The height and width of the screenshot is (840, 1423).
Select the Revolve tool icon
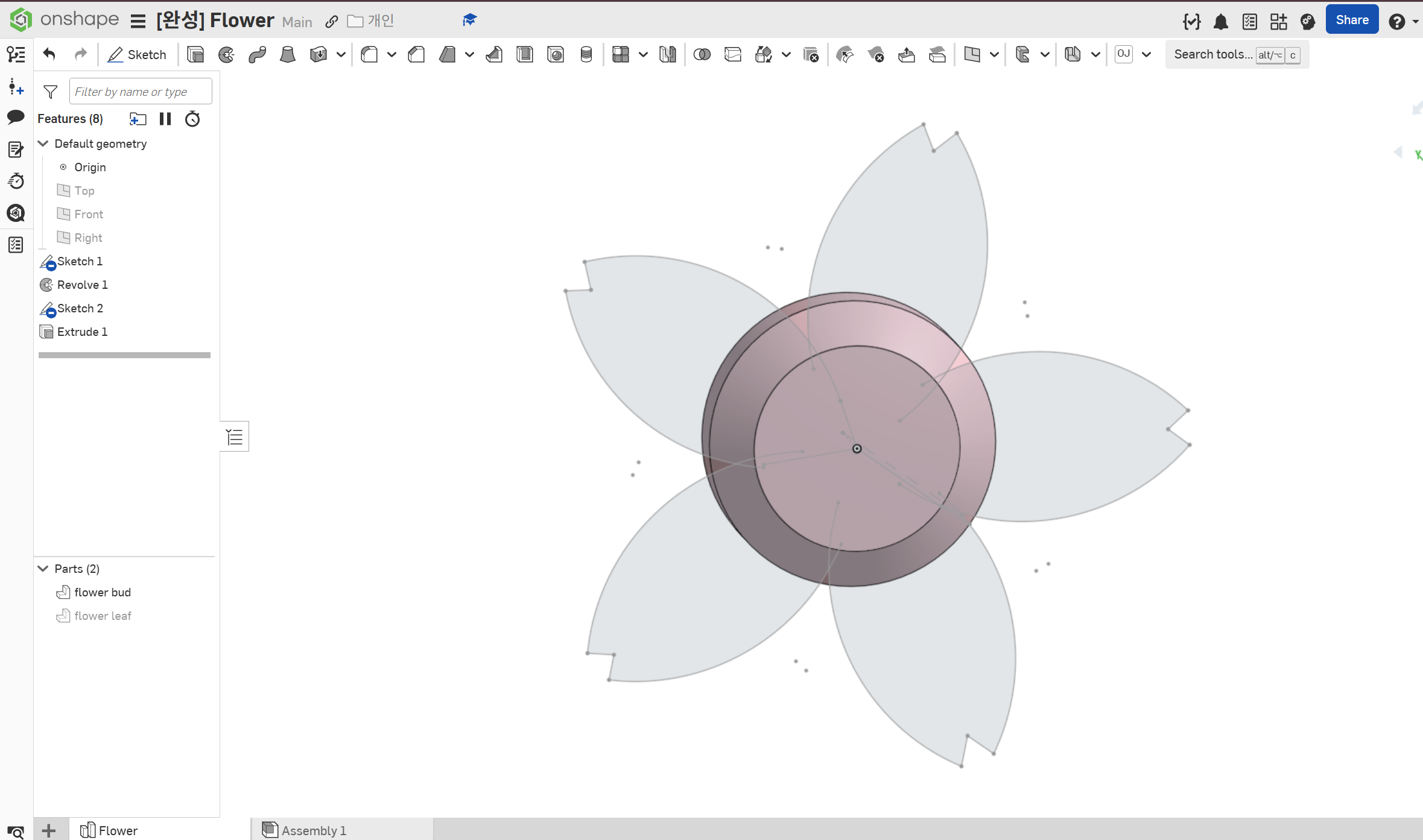click(x=226, y=55)
